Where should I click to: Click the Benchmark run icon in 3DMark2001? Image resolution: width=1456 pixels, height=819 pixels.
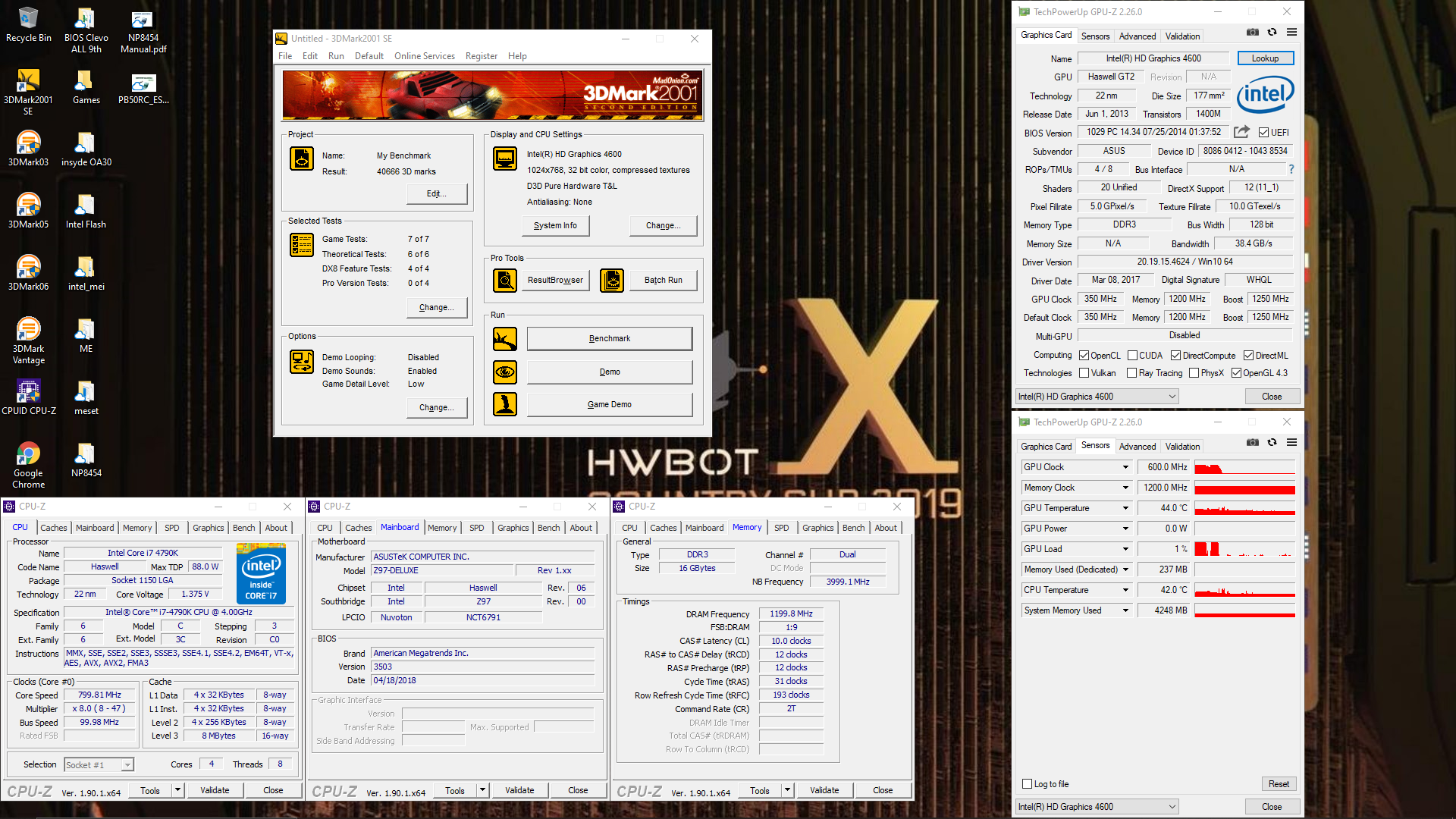(505, 339)
